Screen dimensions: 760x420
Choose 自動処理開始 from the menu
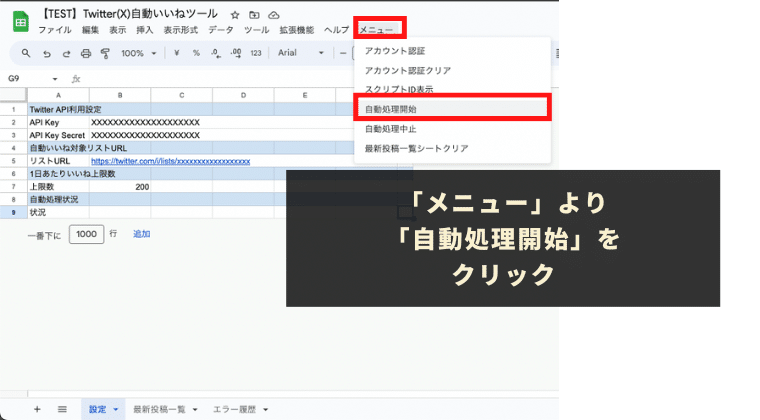tap(452, 109)
